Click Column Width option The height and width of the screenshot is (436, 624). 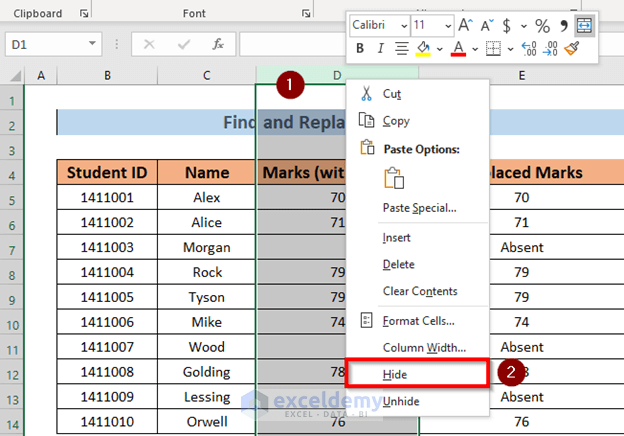pos(424,347)
